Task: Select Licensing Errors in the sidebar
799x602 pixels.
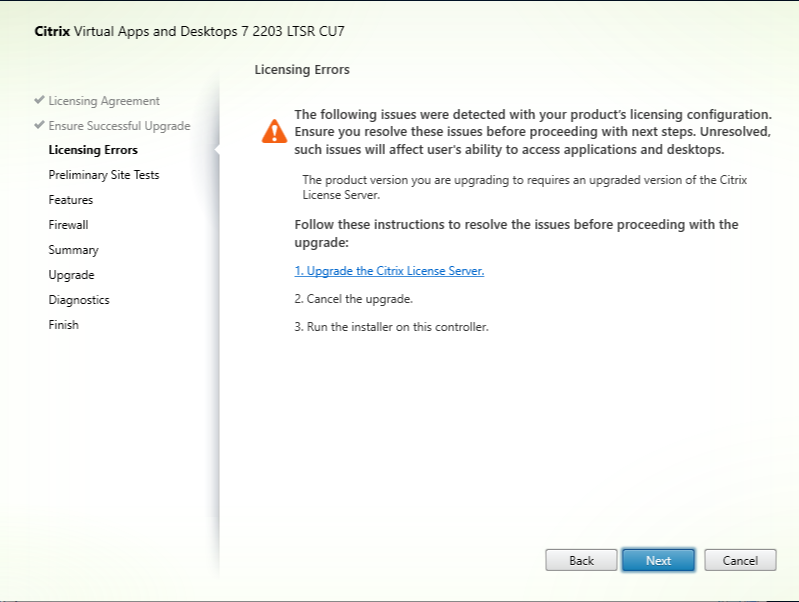Action: (x=93, y=150)
